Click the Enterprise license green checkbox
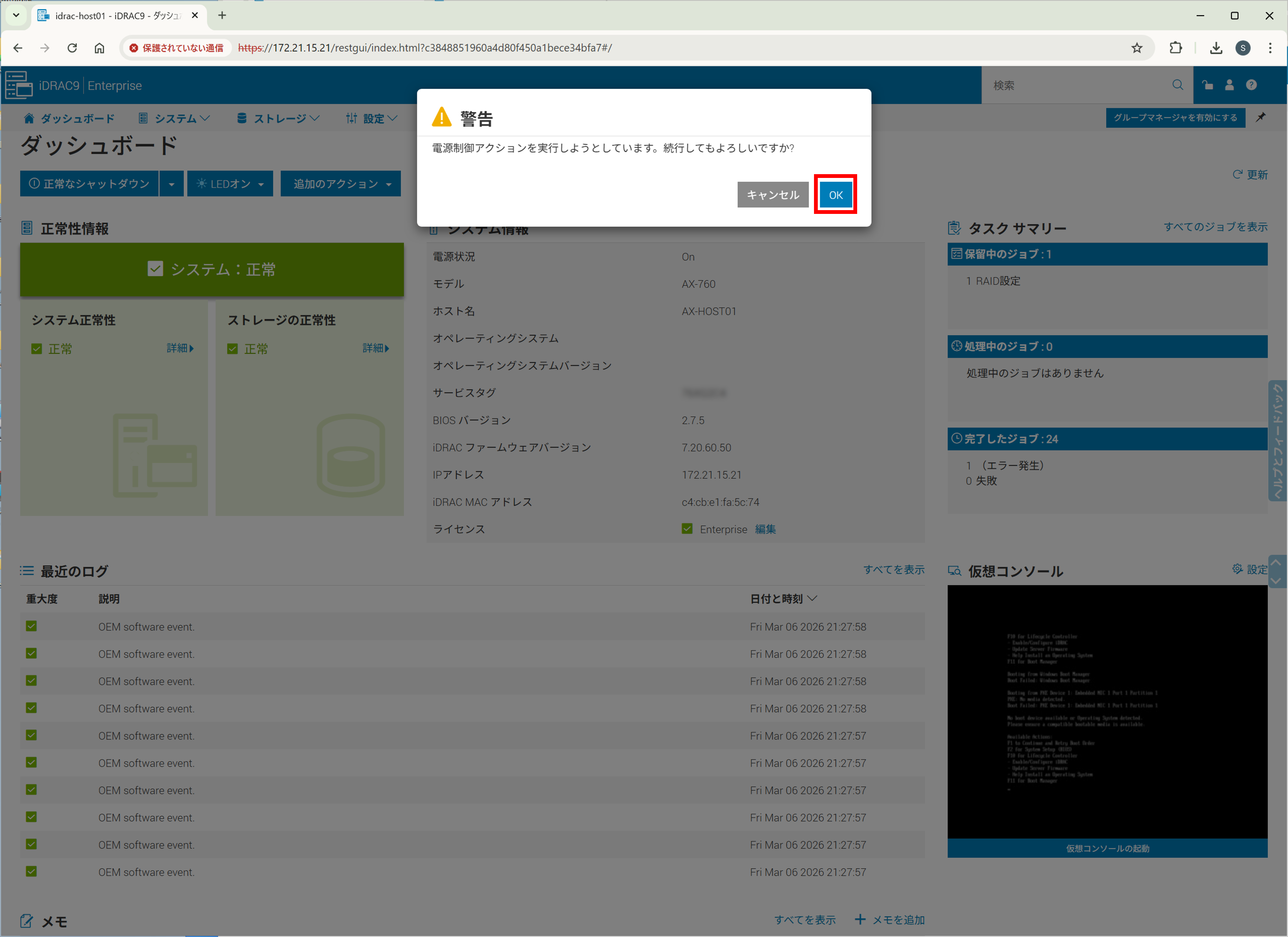This screenshot has height=937, width=1288. [687, 529]
